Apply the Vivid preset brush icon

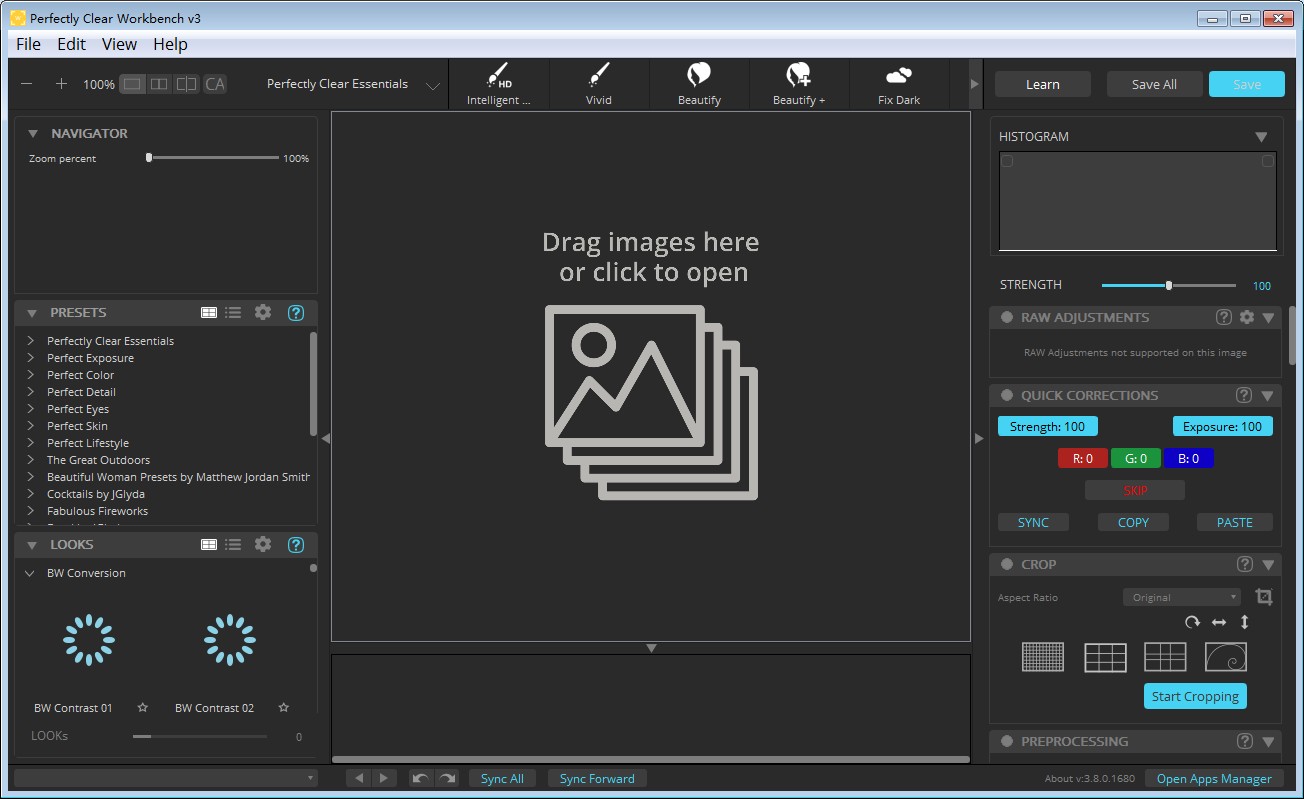tap(598, 76)
